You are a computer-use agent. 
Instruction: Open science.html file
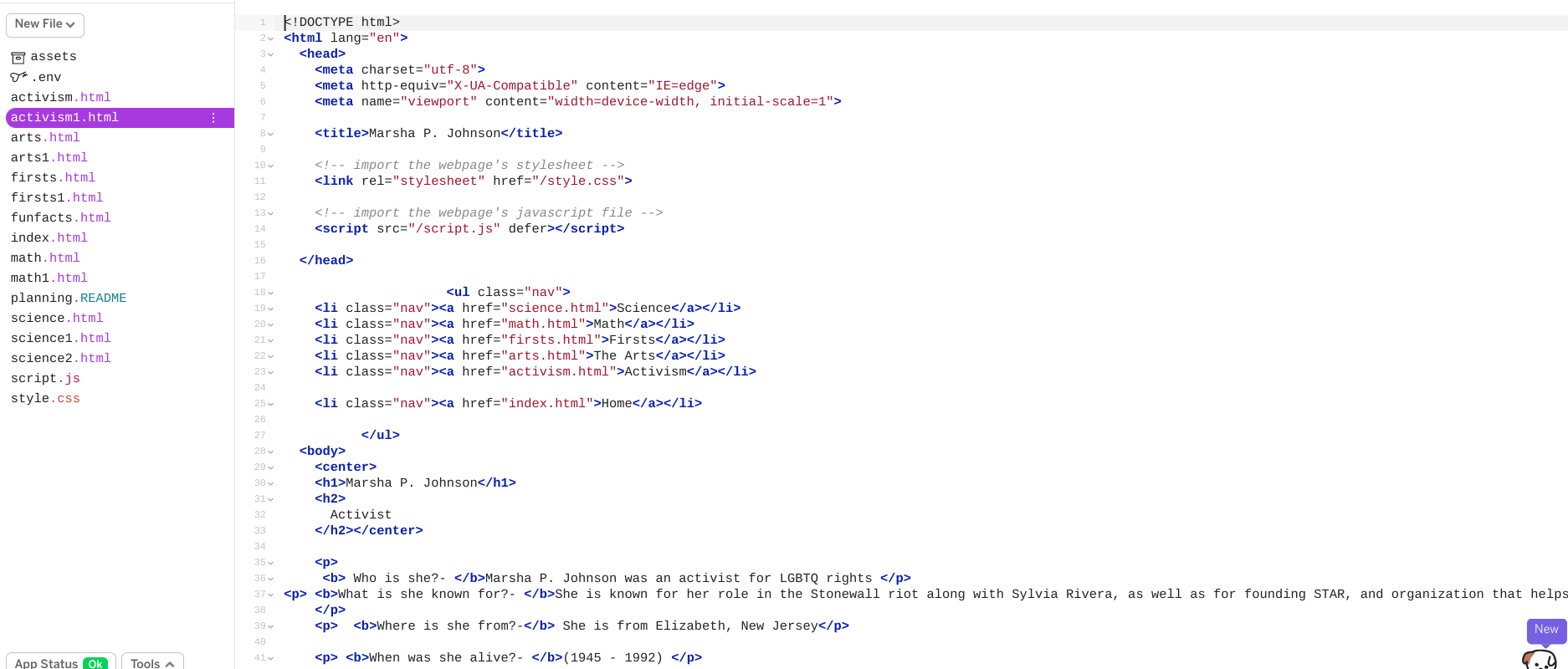click(57, 318)
